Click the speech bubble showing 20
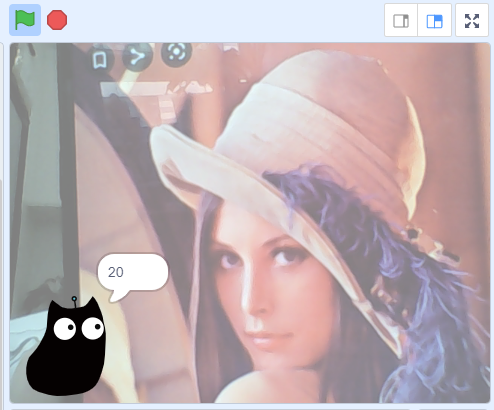This screenshot has height=410, width=494. (133, 277)
